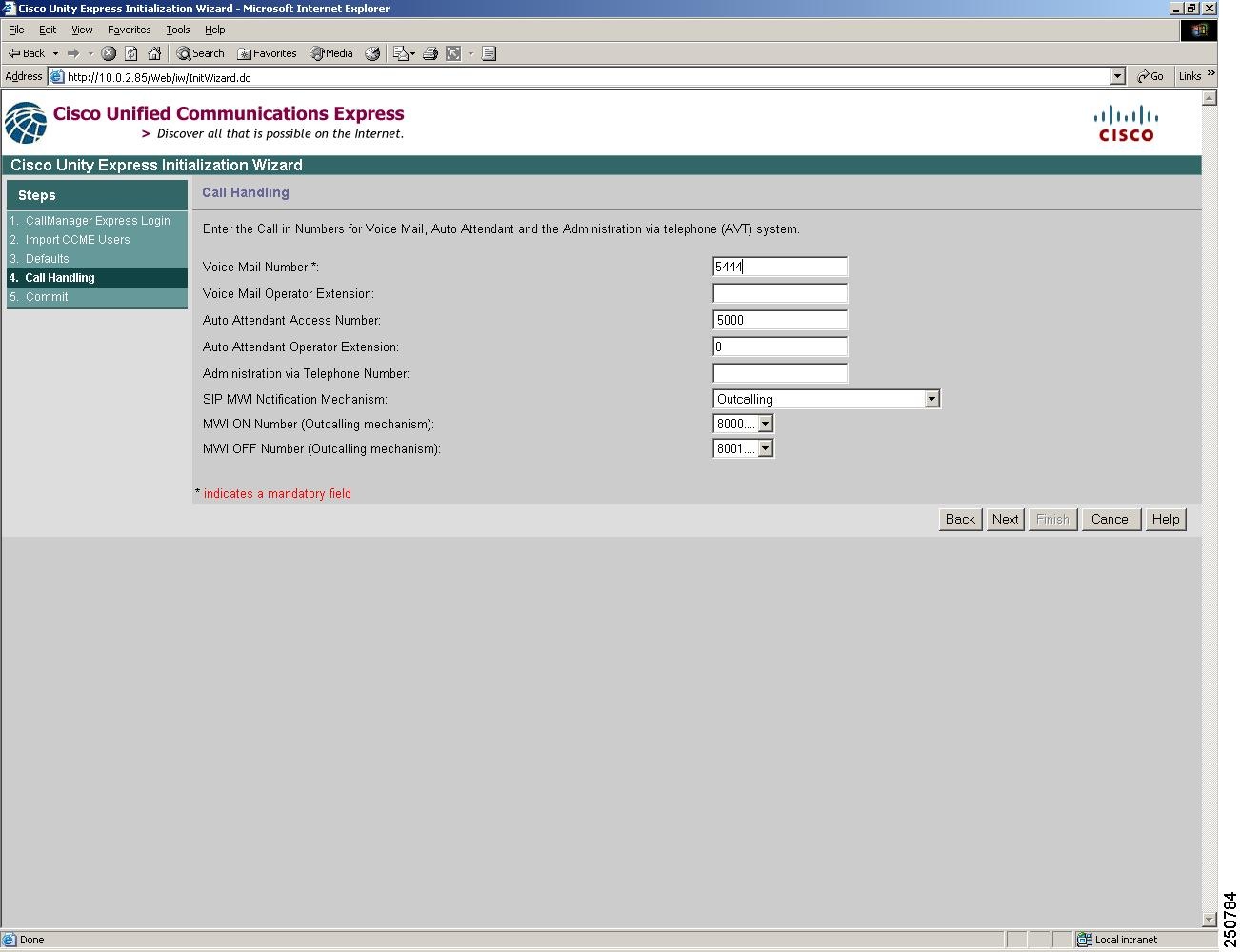This screenshot has height=952, width=1240.
Task: Open the View menu
Action: click(82, 30)
